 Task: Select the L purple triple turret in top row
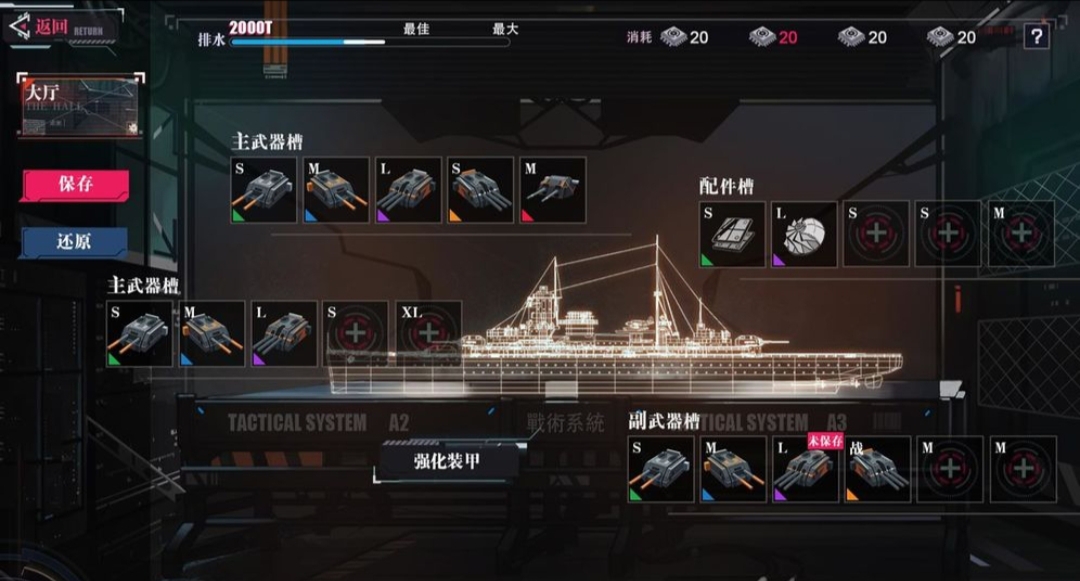408,190
